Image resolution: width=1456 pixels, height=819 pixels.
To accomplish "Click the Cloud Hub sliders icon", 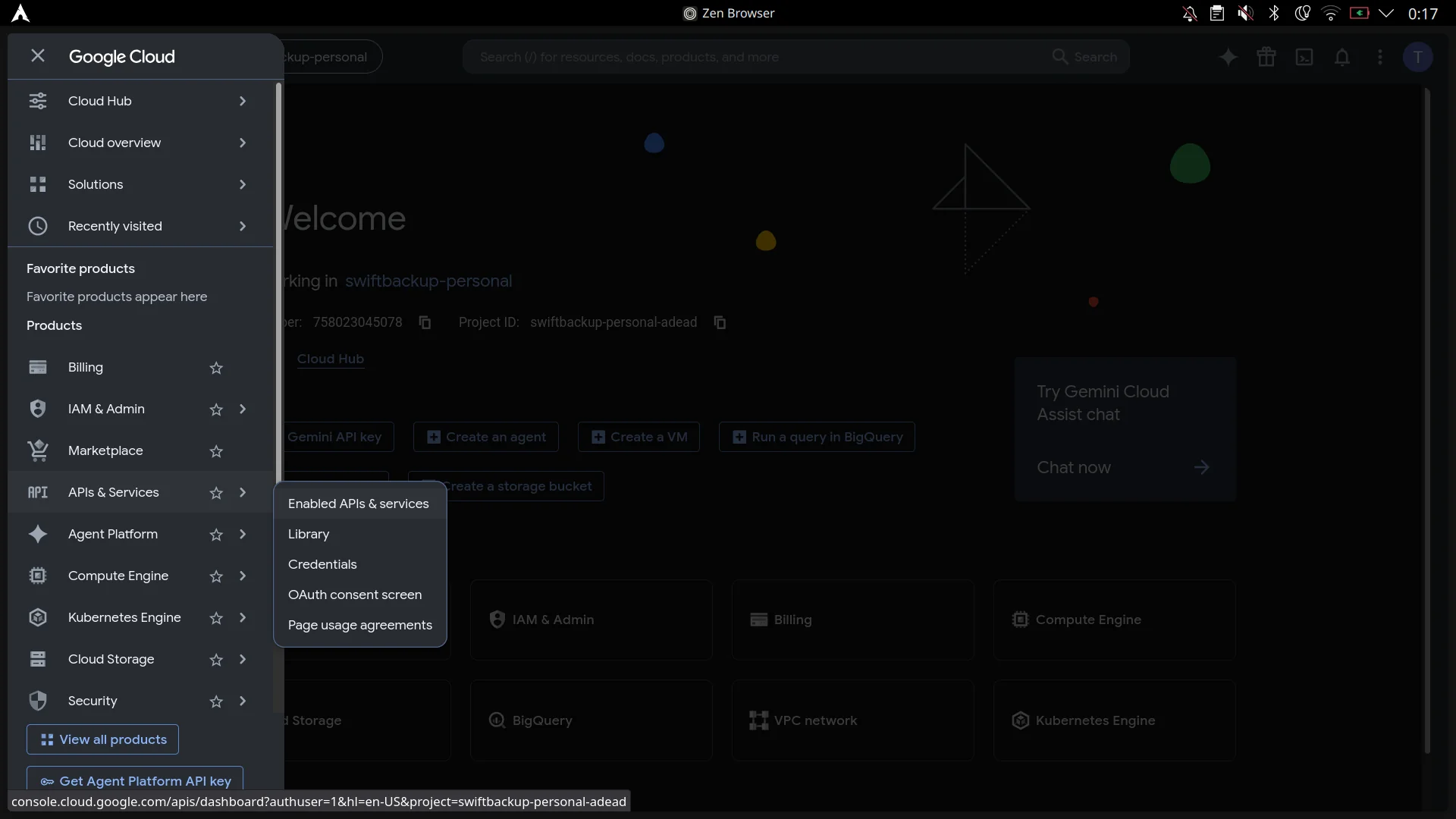I will point(38,101).
